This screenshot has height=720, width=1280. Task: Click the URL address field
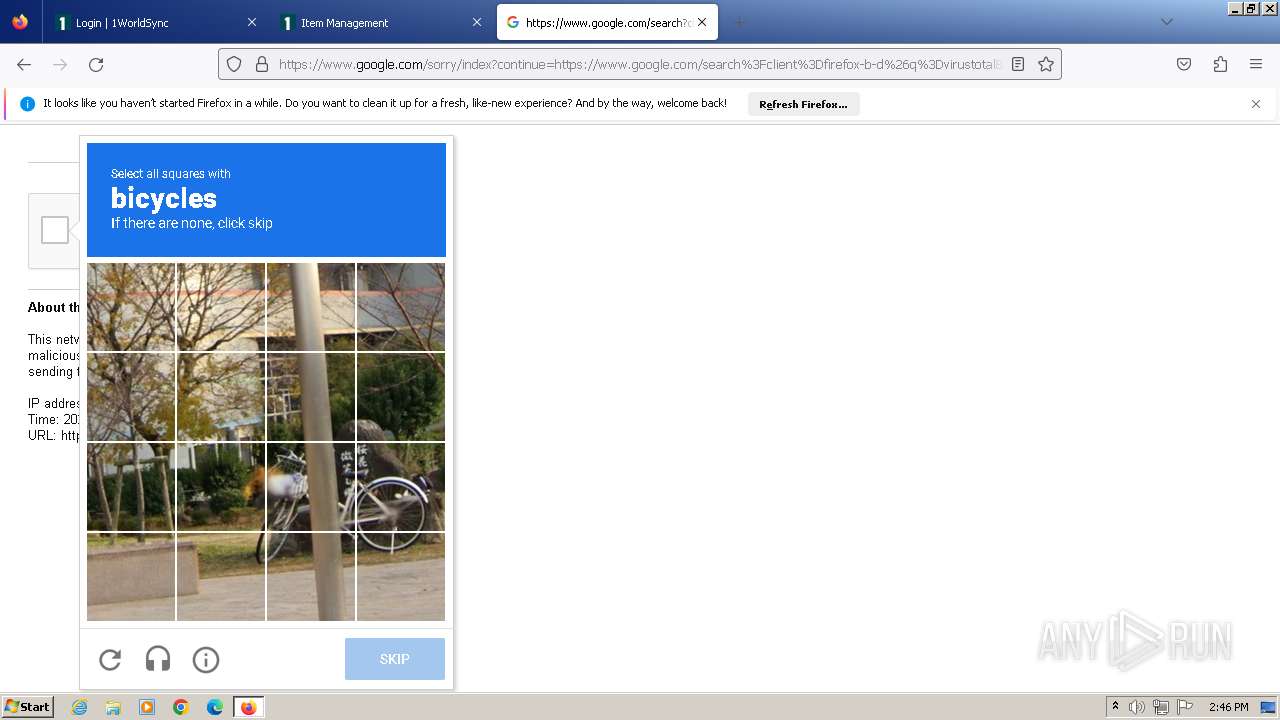(x=640, y=64)
